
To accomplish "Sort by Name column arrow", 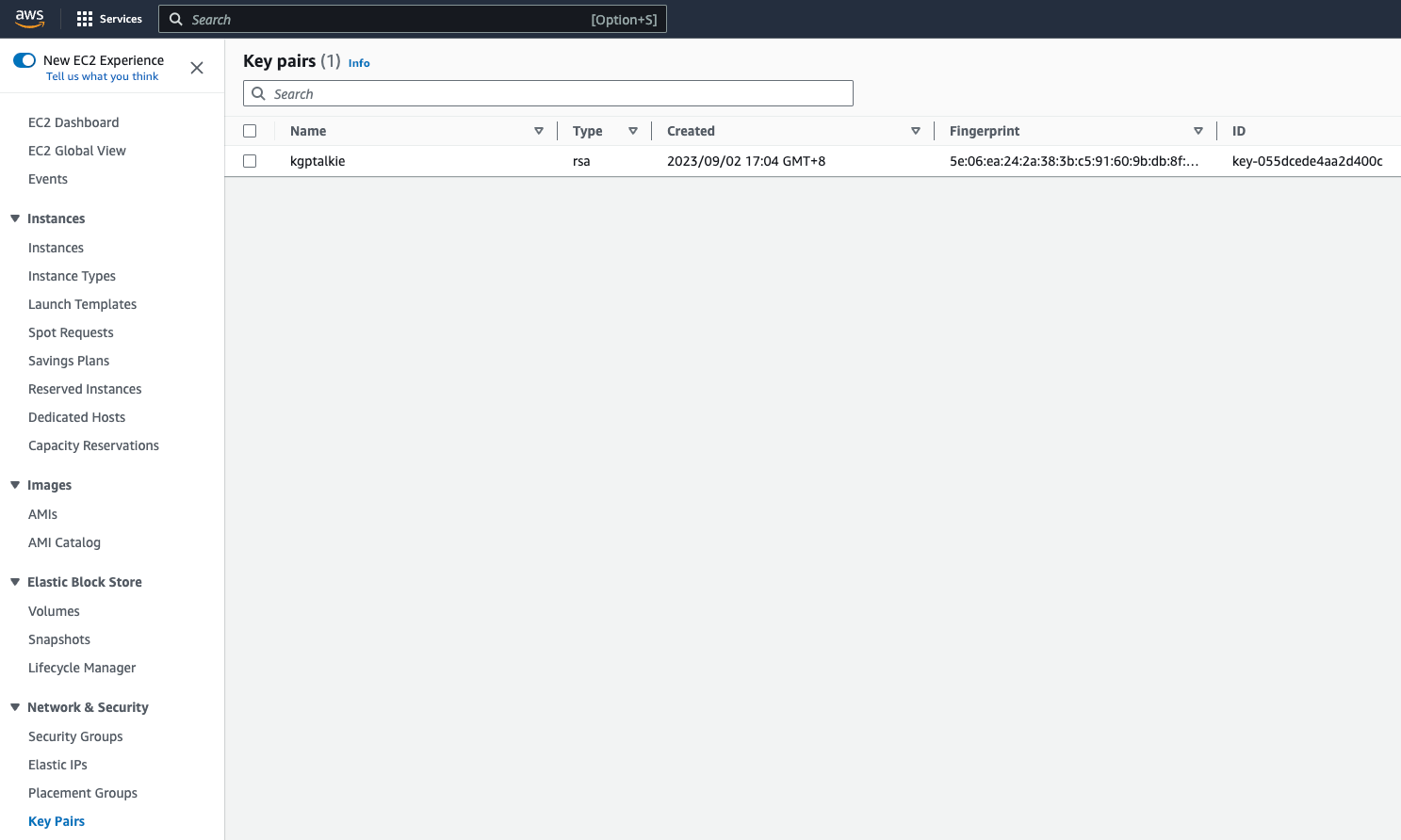I will (x=539, y=131).
